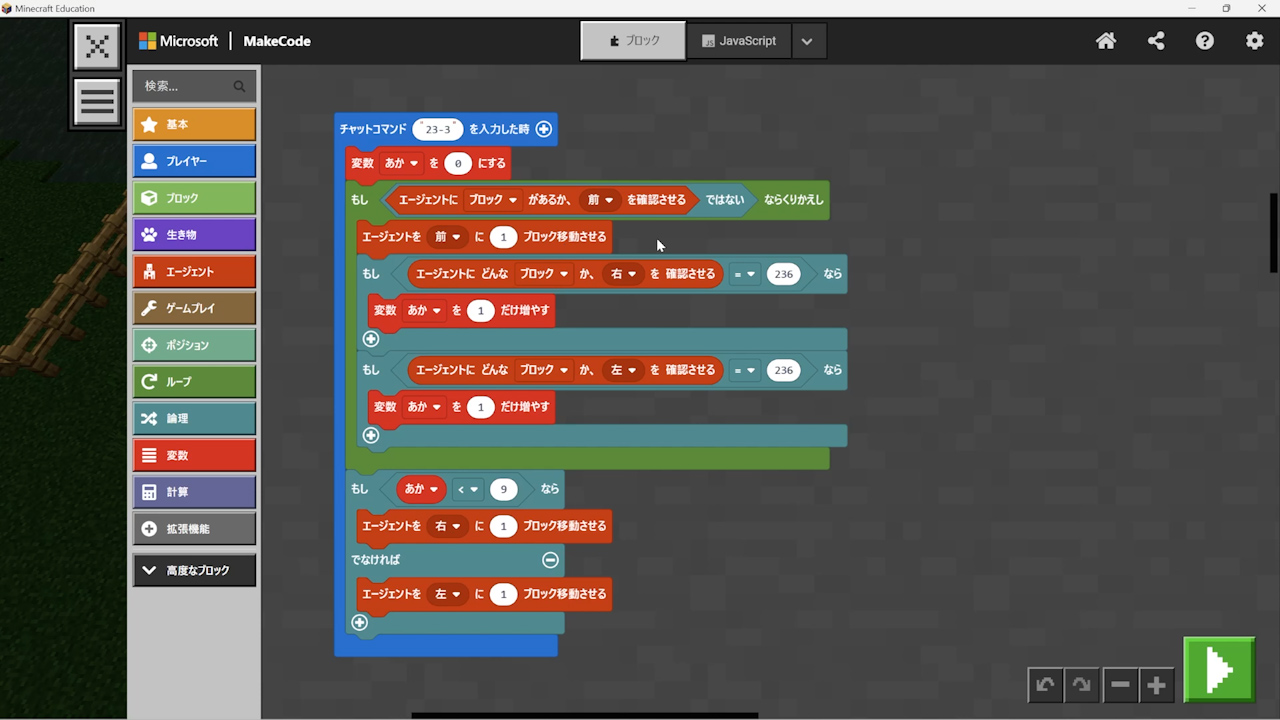Click the 検索 search field
This screenshot has width=1280, height=720.
click(185, 86)
